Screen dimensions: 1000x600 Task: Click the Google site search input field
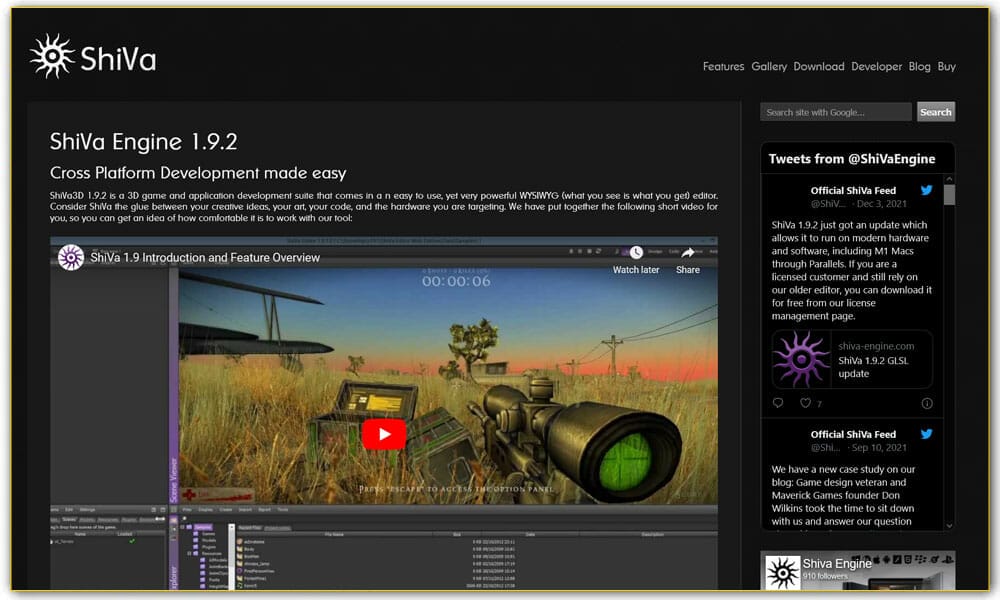pos(835,111)
